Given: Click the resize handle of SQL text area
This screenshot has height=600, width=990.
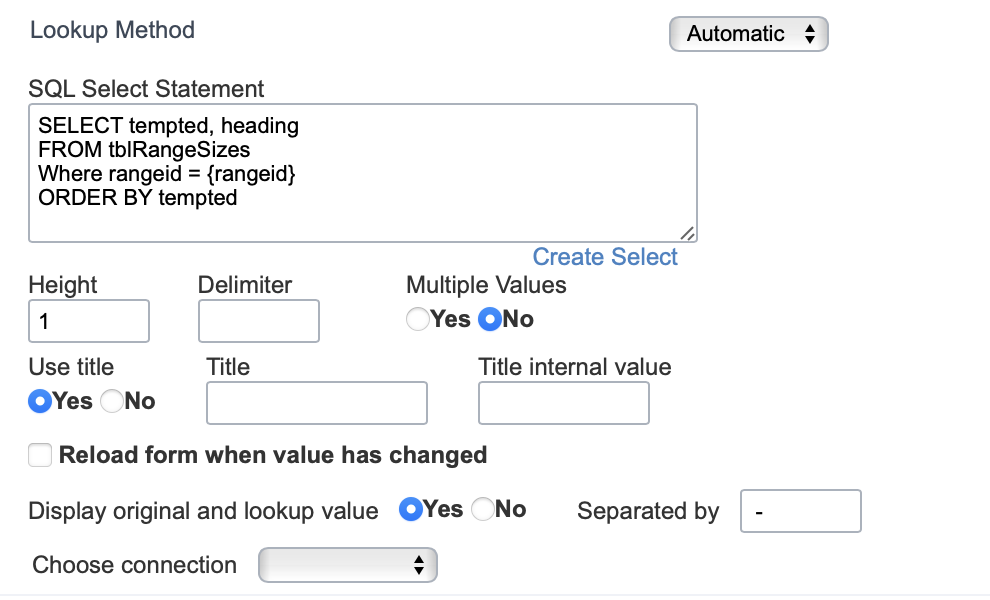Looking at the screenshot, I should pos(688,234).
